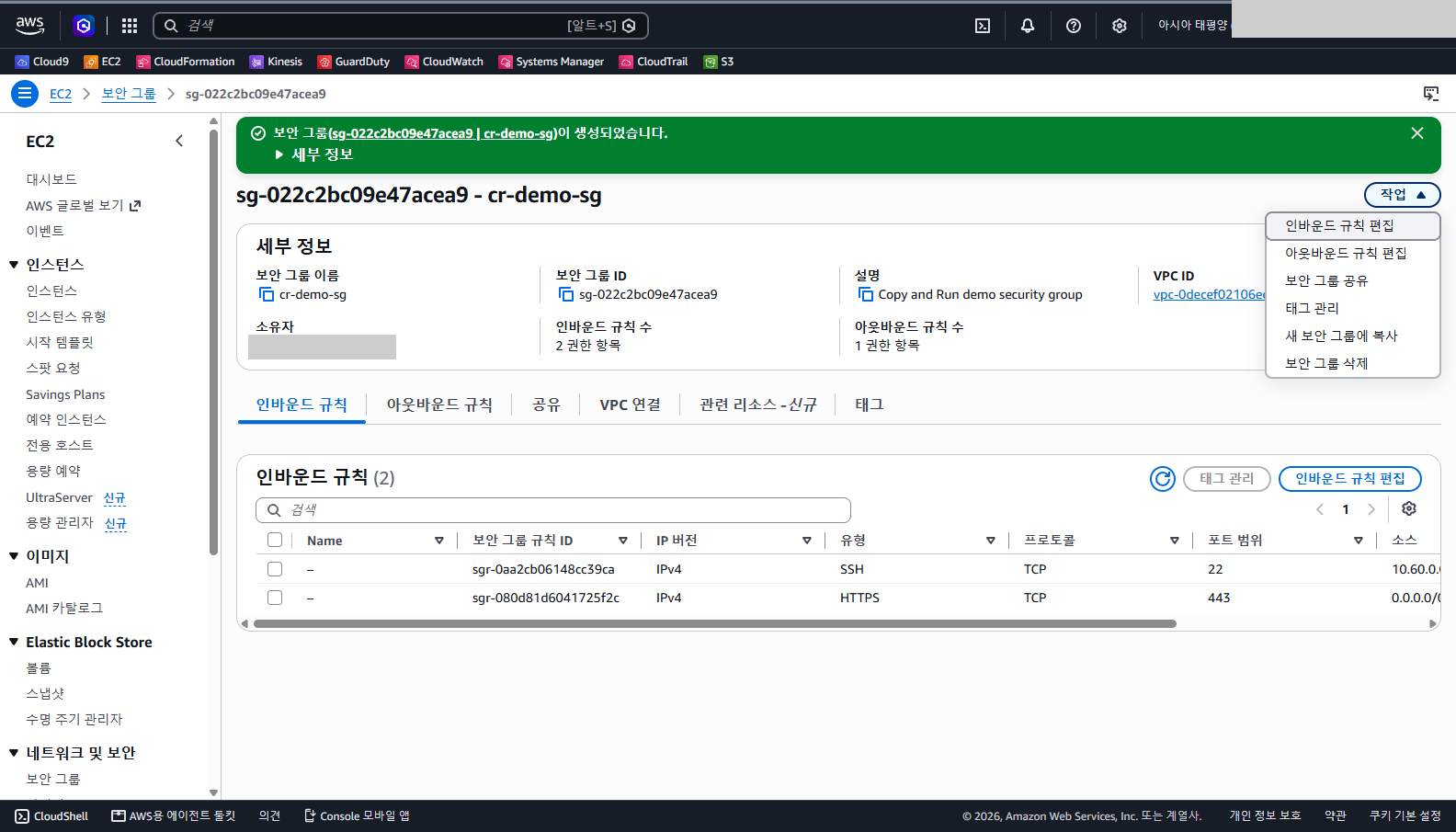
Task: Copy the security group ID value
Action: click(566, 294)
